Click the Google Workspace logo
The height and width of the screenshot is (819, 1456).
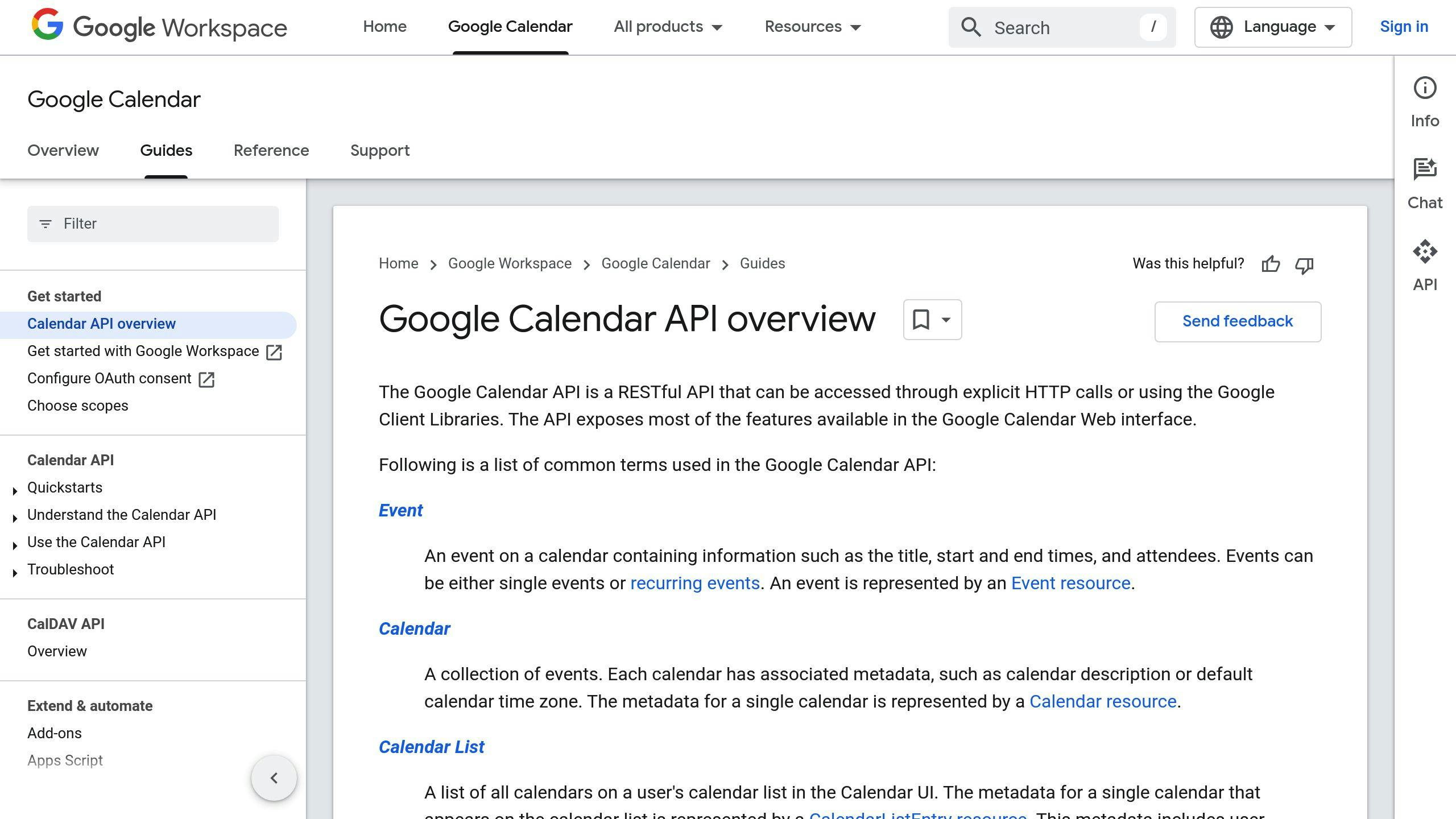(159, 27)
